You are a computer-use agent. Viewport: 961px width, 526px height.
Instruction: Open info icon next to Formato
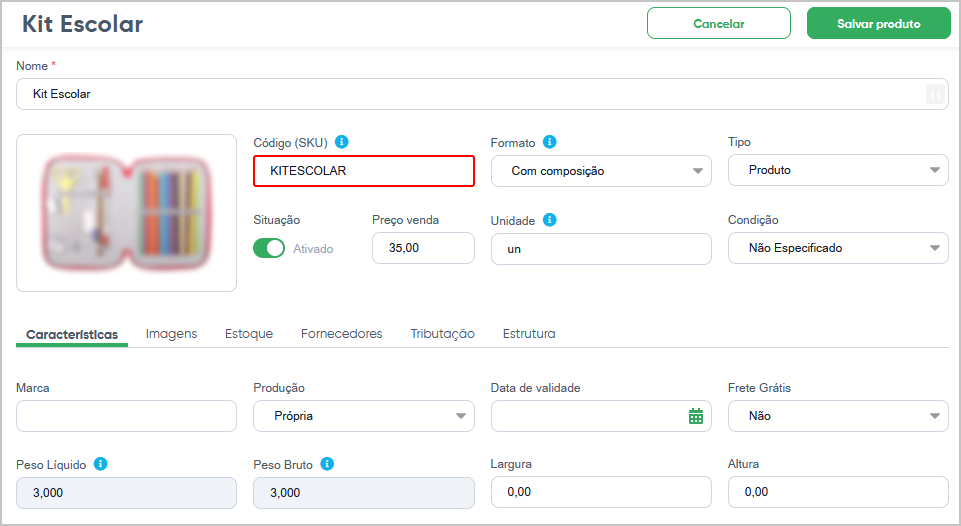(550, 142)
